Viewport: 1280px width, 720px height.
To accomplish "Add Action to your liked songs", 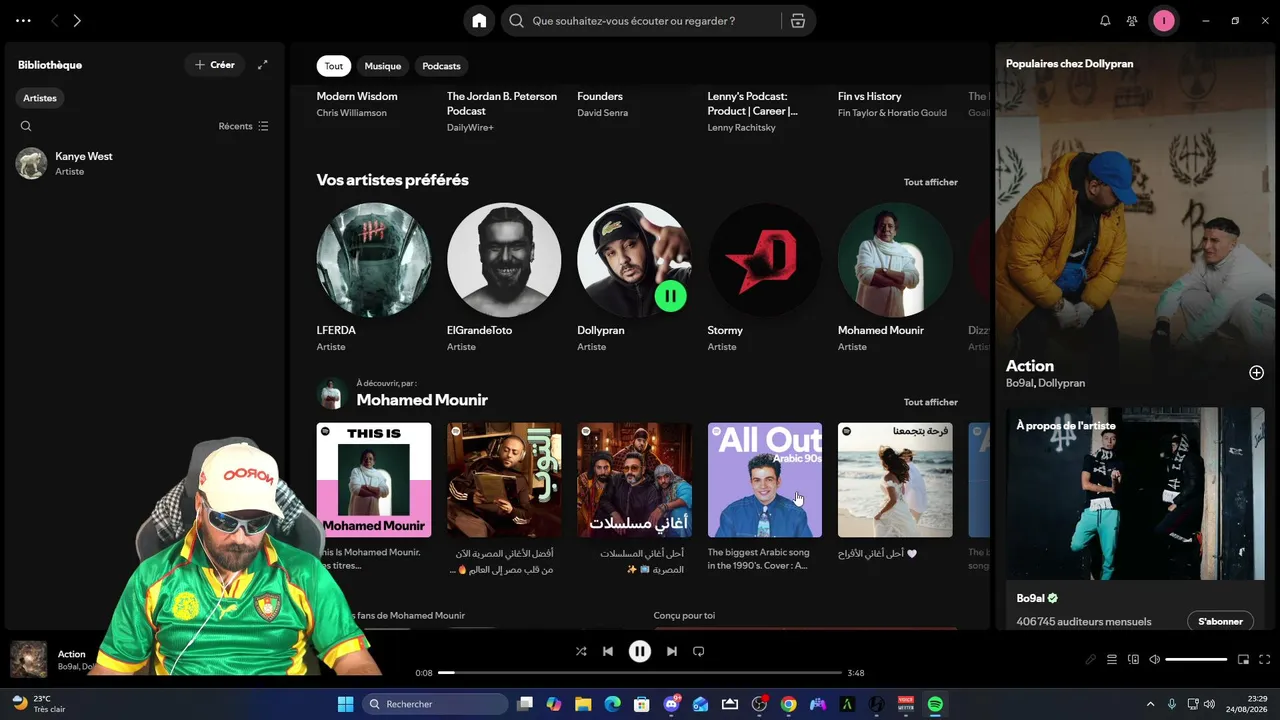I will (1257, 373).
